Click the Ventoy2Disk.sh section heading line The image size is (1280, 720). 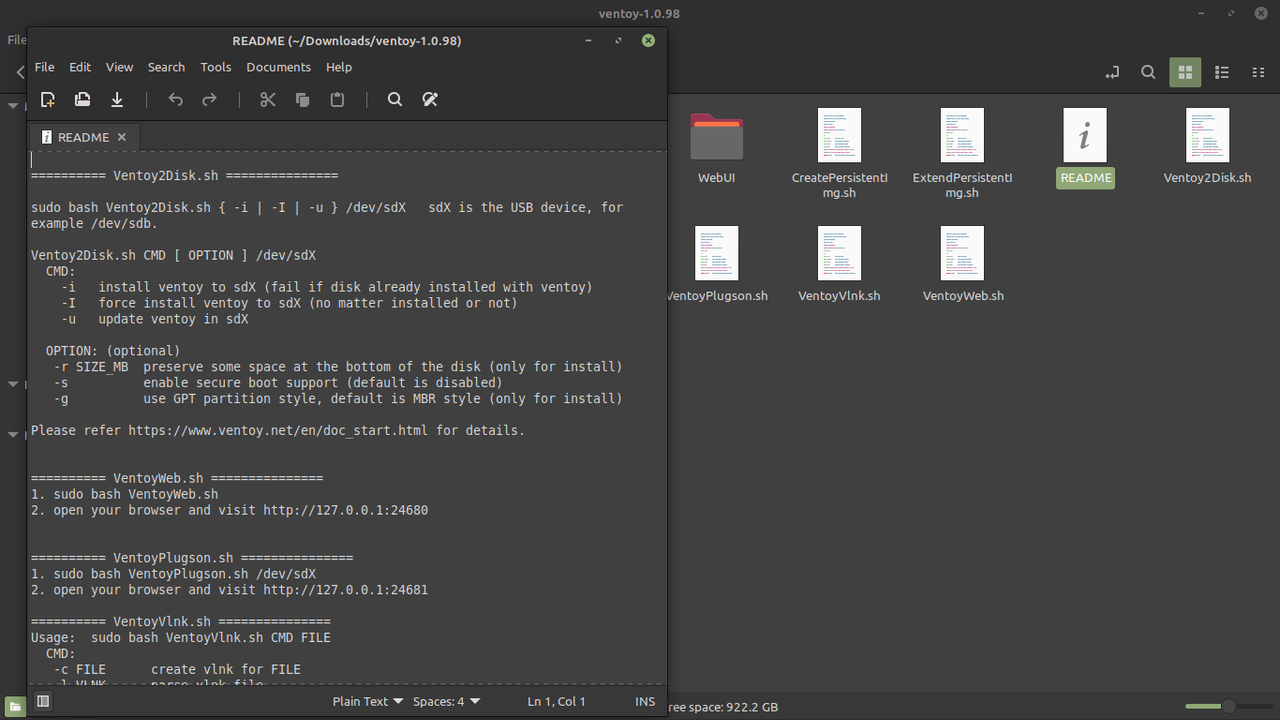coord(184,175)
